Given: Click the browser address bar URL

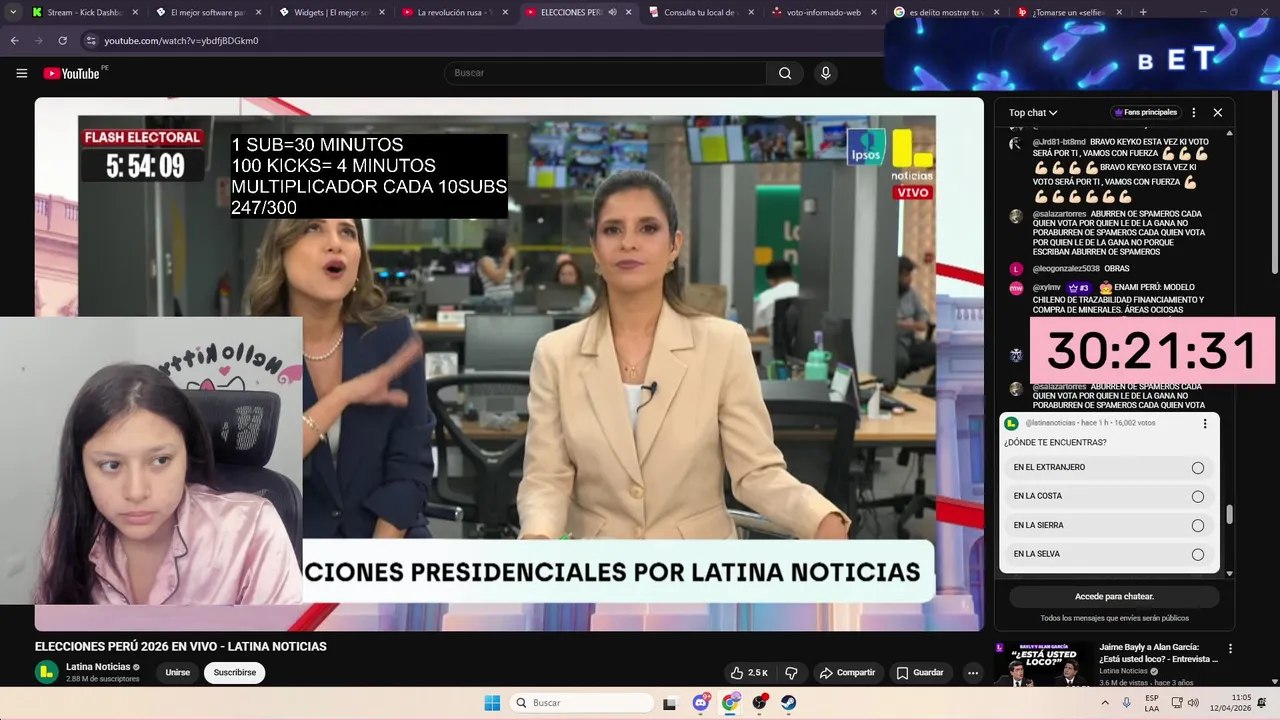Looking at the screenshot, I should (x=181, y=41).
